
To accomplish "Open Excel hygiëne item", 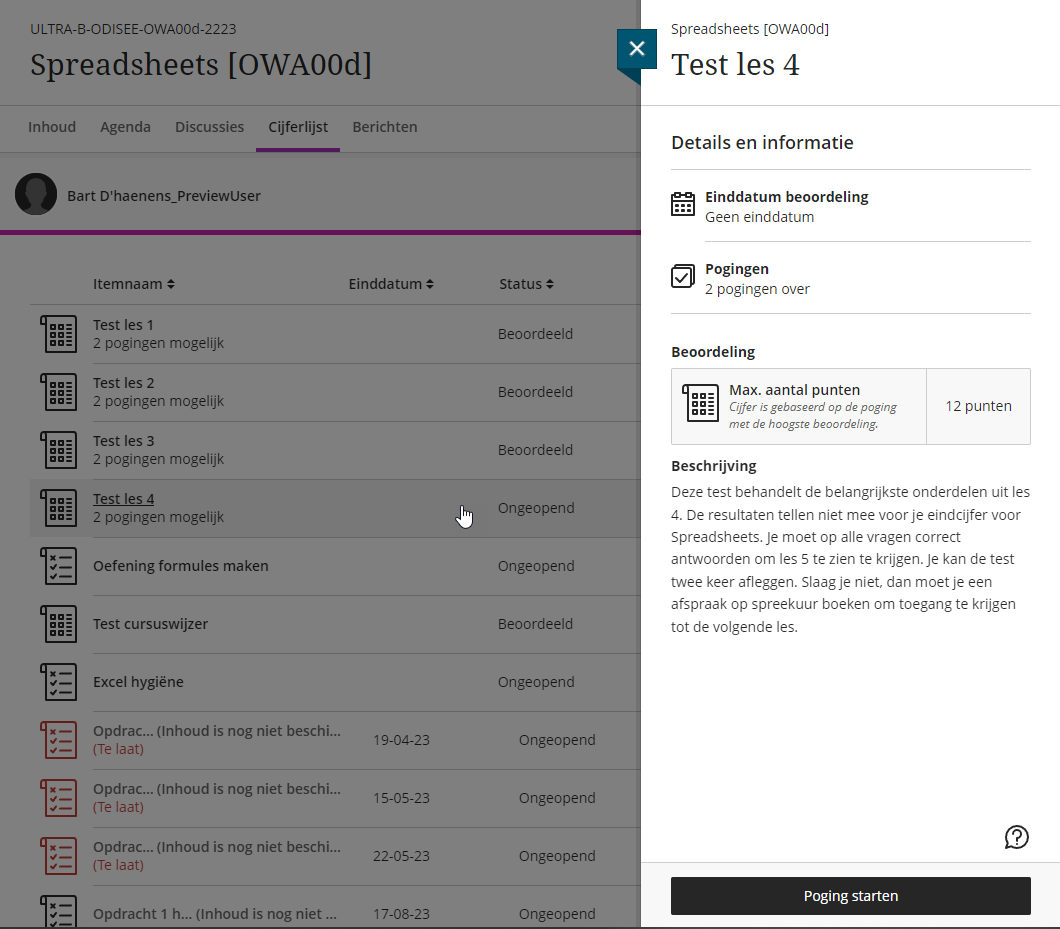I will (138, 682).
